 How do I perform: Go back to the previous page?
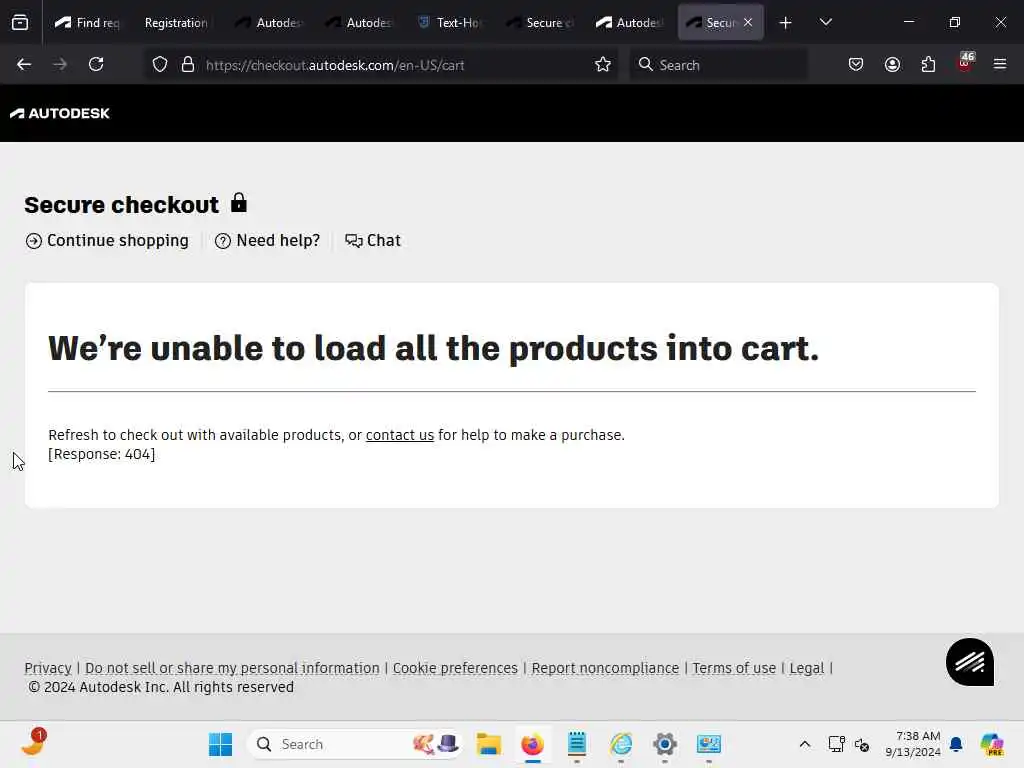24,64
